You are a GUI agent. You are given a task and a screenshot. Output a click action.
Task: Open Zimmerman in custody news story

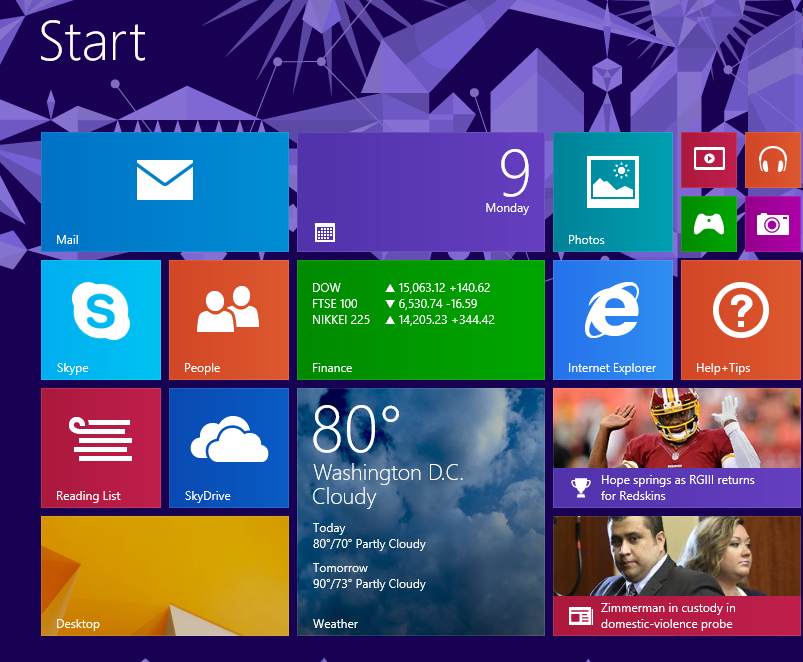[677, 575]
